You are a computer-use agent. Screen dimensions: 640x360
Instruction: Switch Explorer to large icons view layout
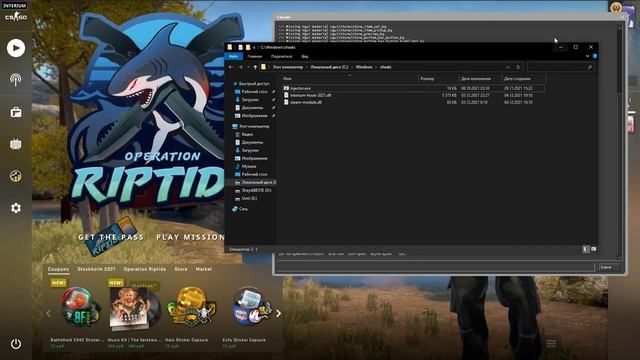(x=593, y=249)
